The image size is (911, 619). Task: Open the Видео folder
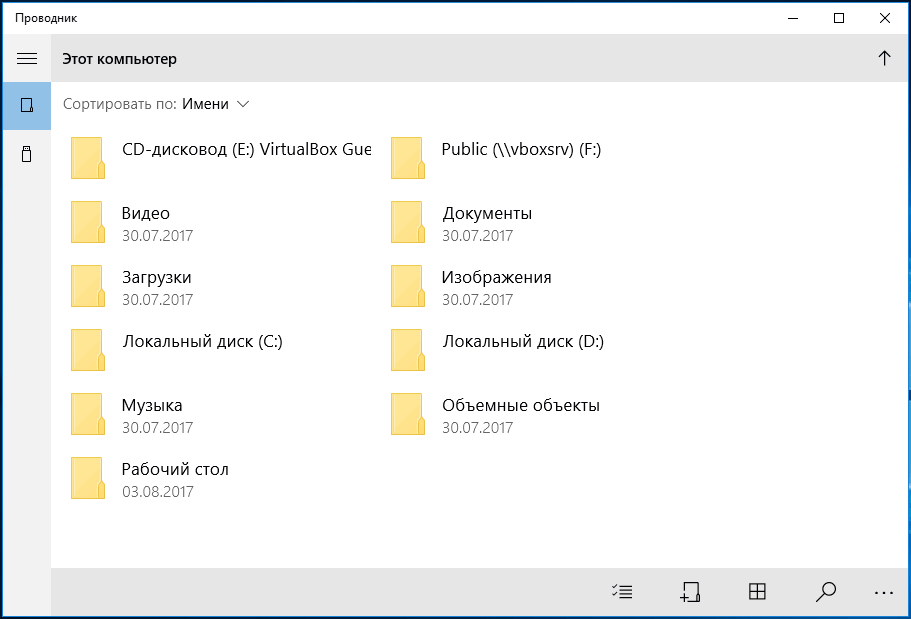tap(221, 222)
